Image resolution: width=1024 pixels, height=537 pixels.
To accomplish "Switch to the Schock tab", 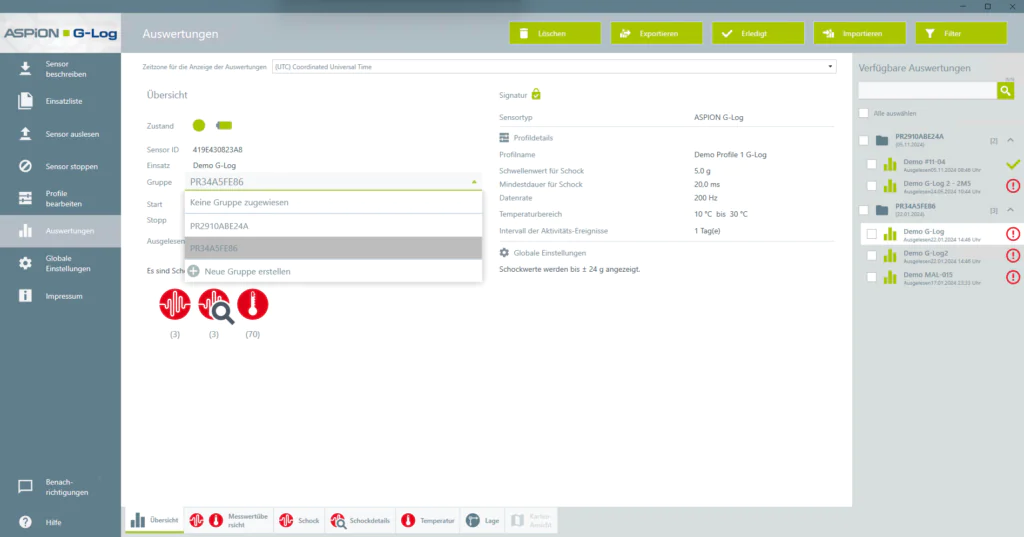I will pyautogui.click(x=299, y=521).
